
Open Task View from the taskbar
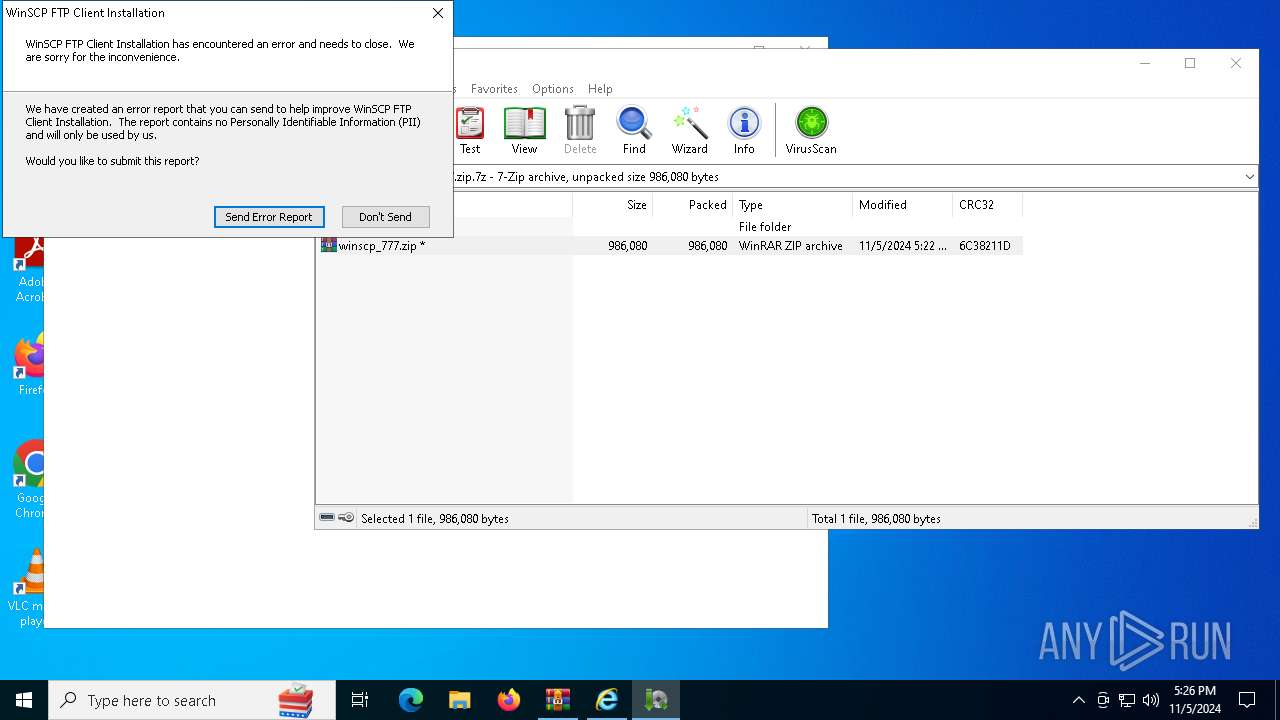360,700
